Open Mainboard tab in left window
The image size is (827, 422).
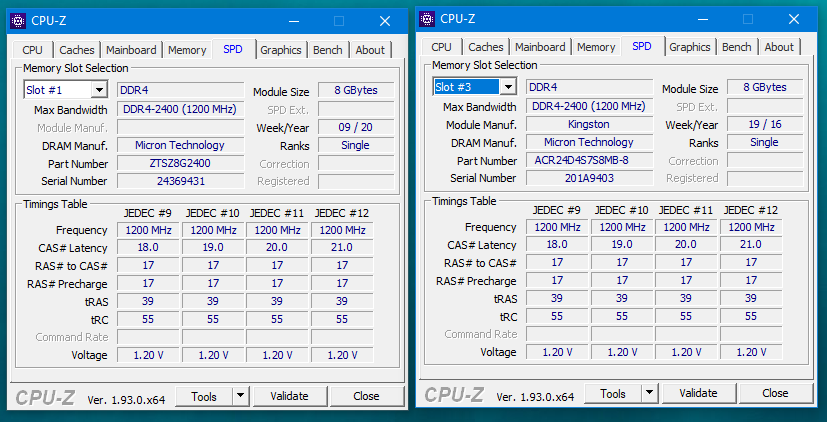point(131,50)
